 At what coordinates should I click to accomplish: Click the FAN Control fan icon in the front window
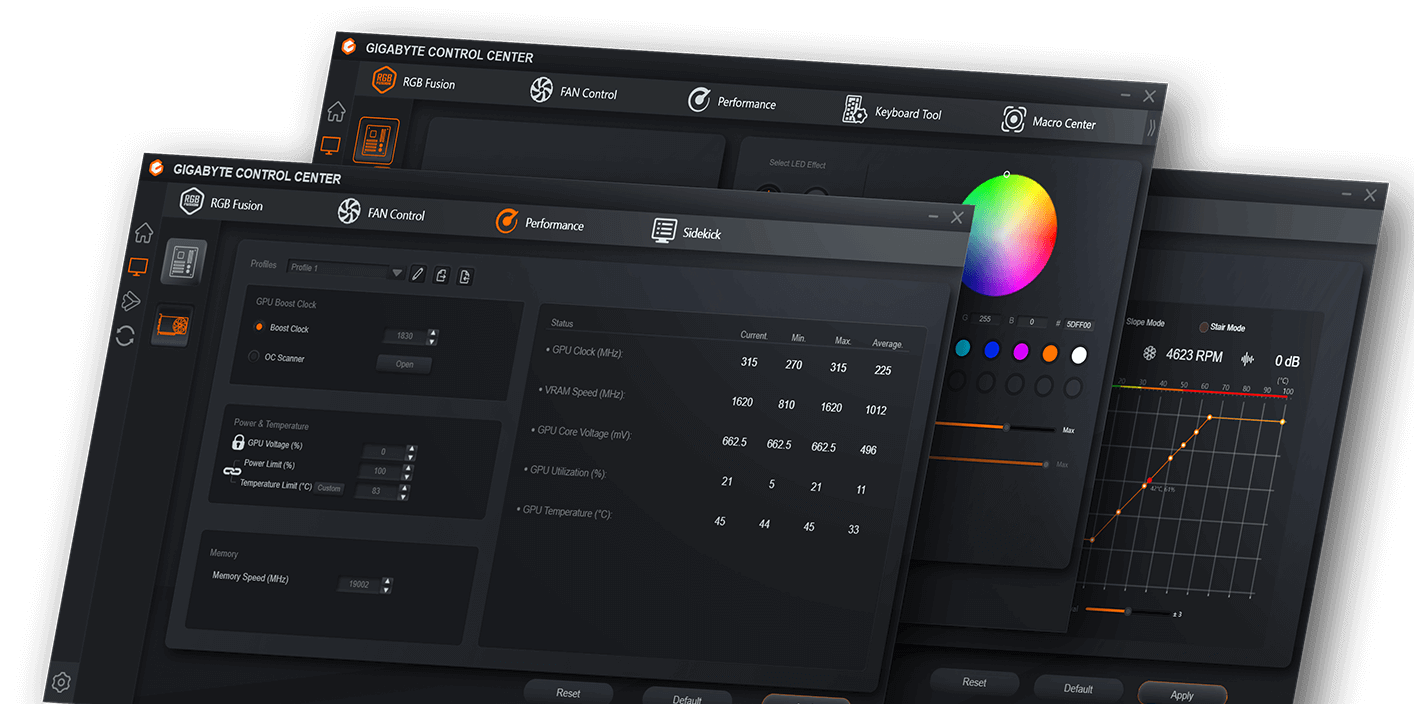click(348, 211)
